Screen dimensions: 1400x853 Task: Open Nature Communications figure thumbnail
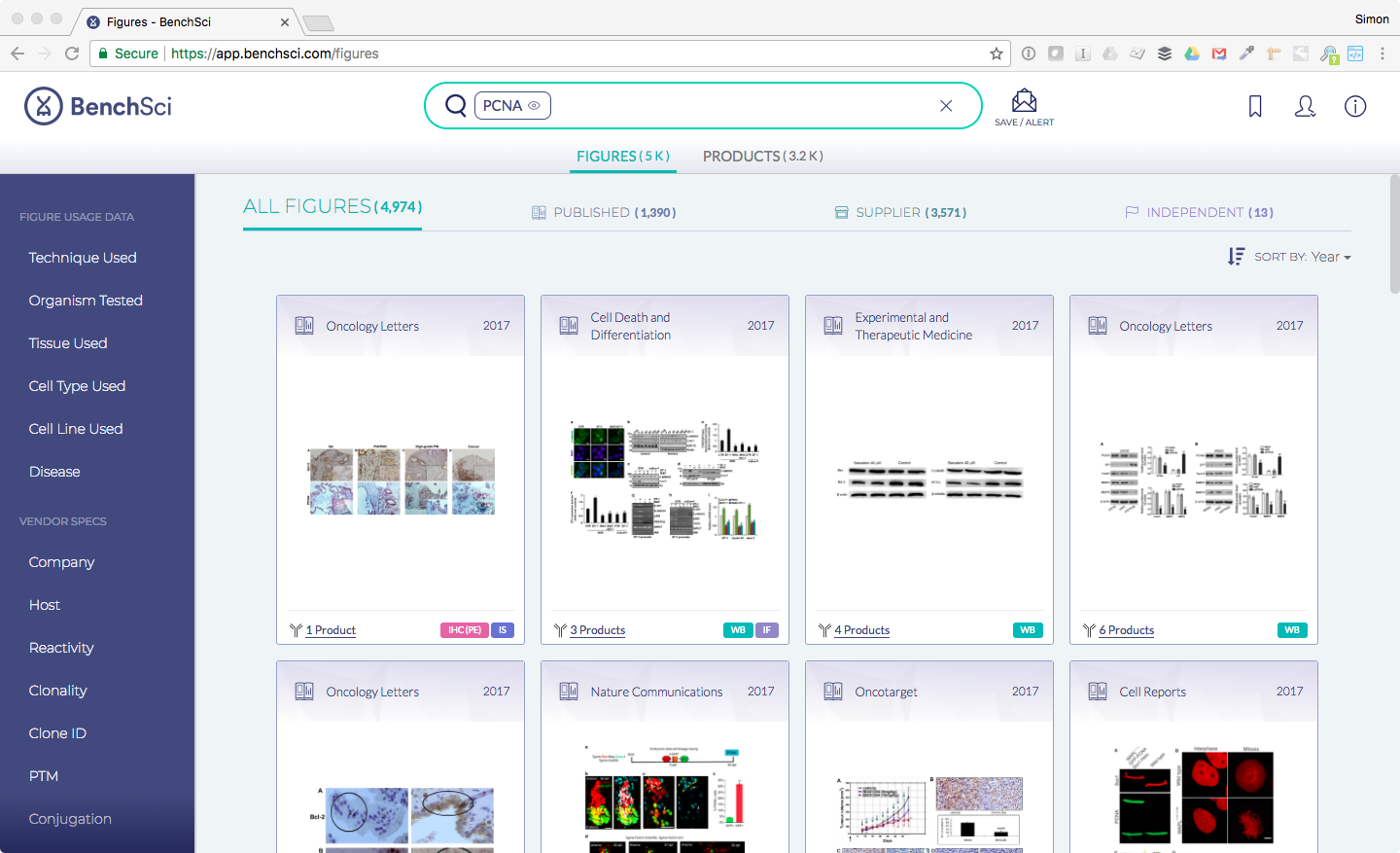[x=664, y=800]
